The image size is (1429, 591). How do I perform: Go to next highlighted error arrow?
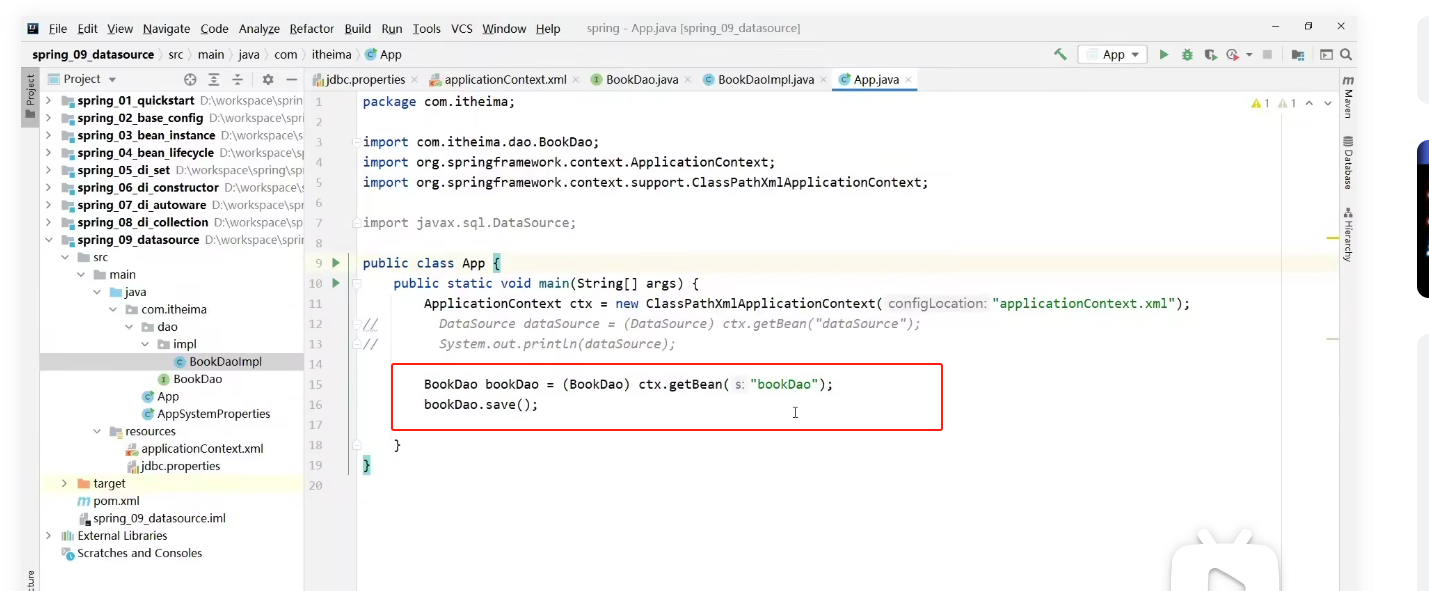click(1327, 103)
